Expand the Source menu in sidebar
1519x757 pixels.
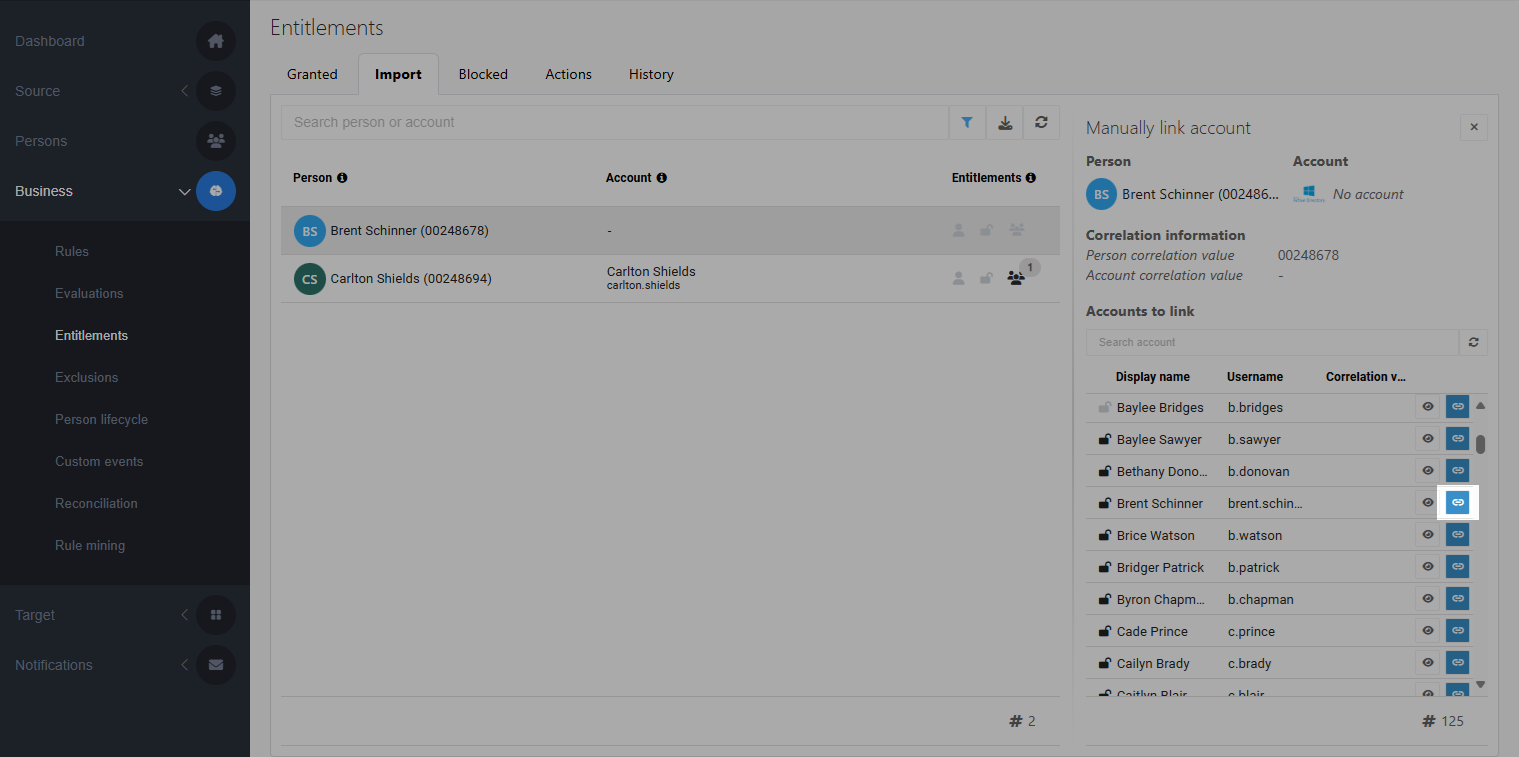184,91
